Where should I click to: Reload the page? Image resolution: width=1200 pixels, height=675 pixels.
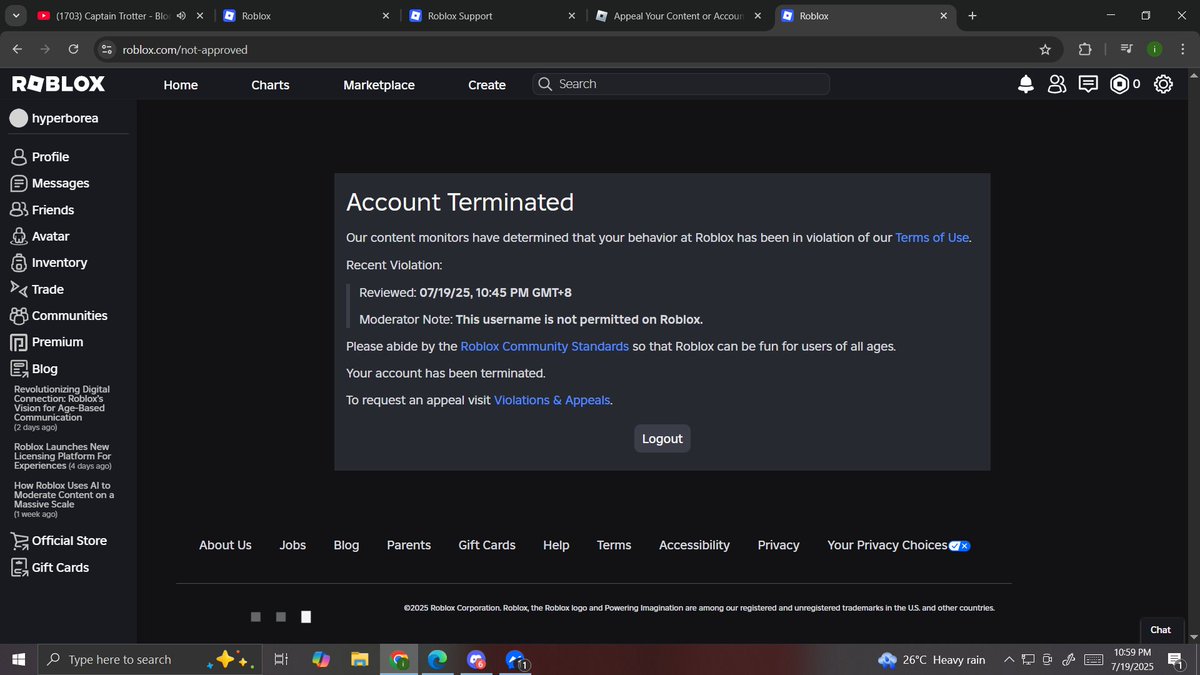(x=73, y=49)
